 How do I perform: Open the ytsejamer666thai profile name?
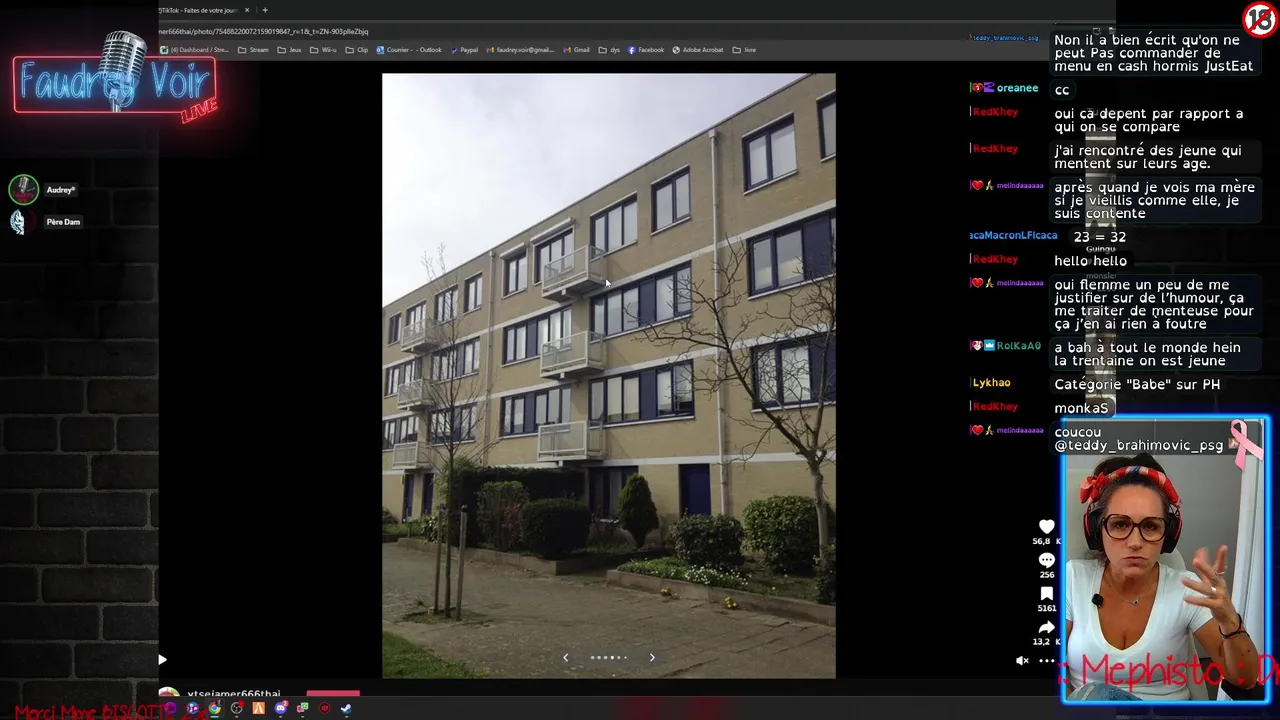pos(233,694)
